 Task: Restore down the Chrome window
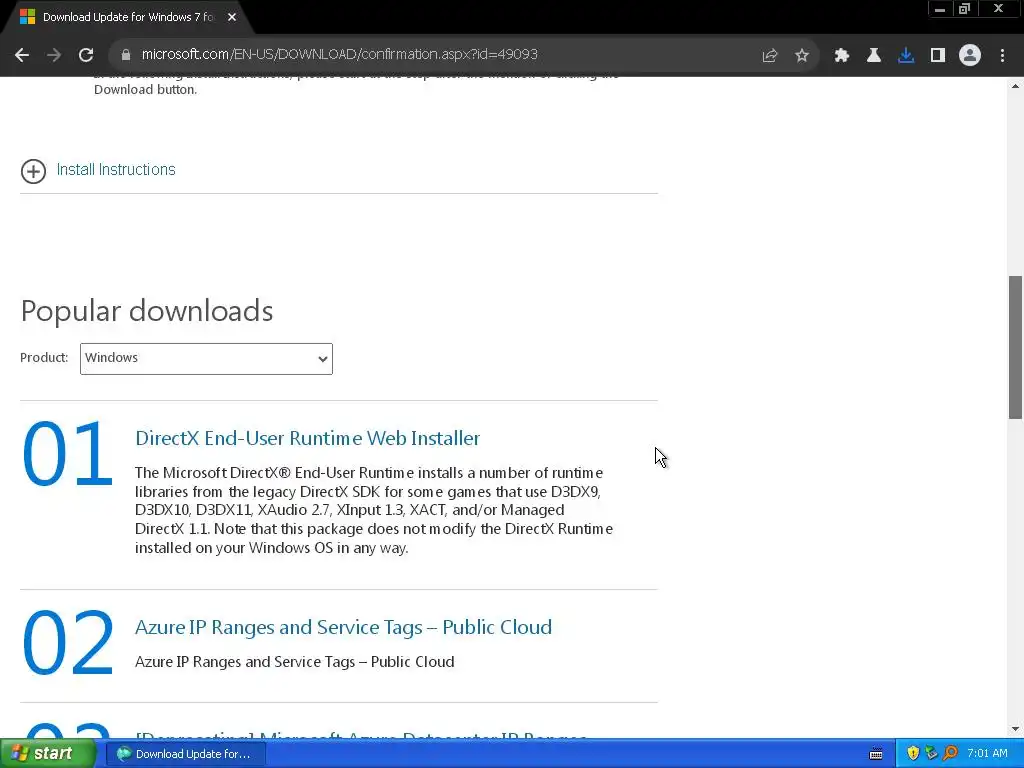tap(965, 9)
